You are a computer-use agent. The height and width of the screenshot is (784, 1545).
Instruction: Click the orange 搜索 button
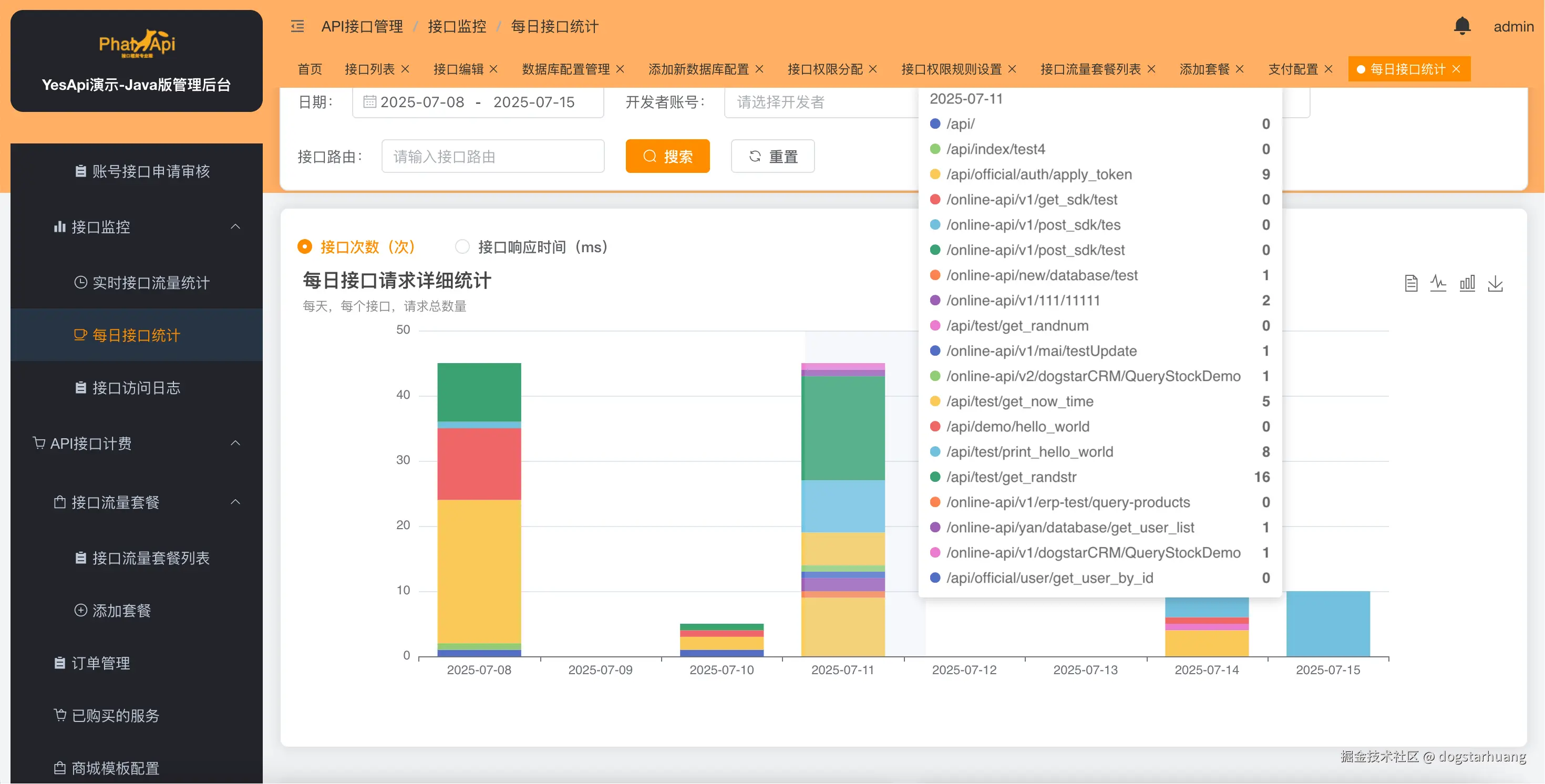[667, 157]
